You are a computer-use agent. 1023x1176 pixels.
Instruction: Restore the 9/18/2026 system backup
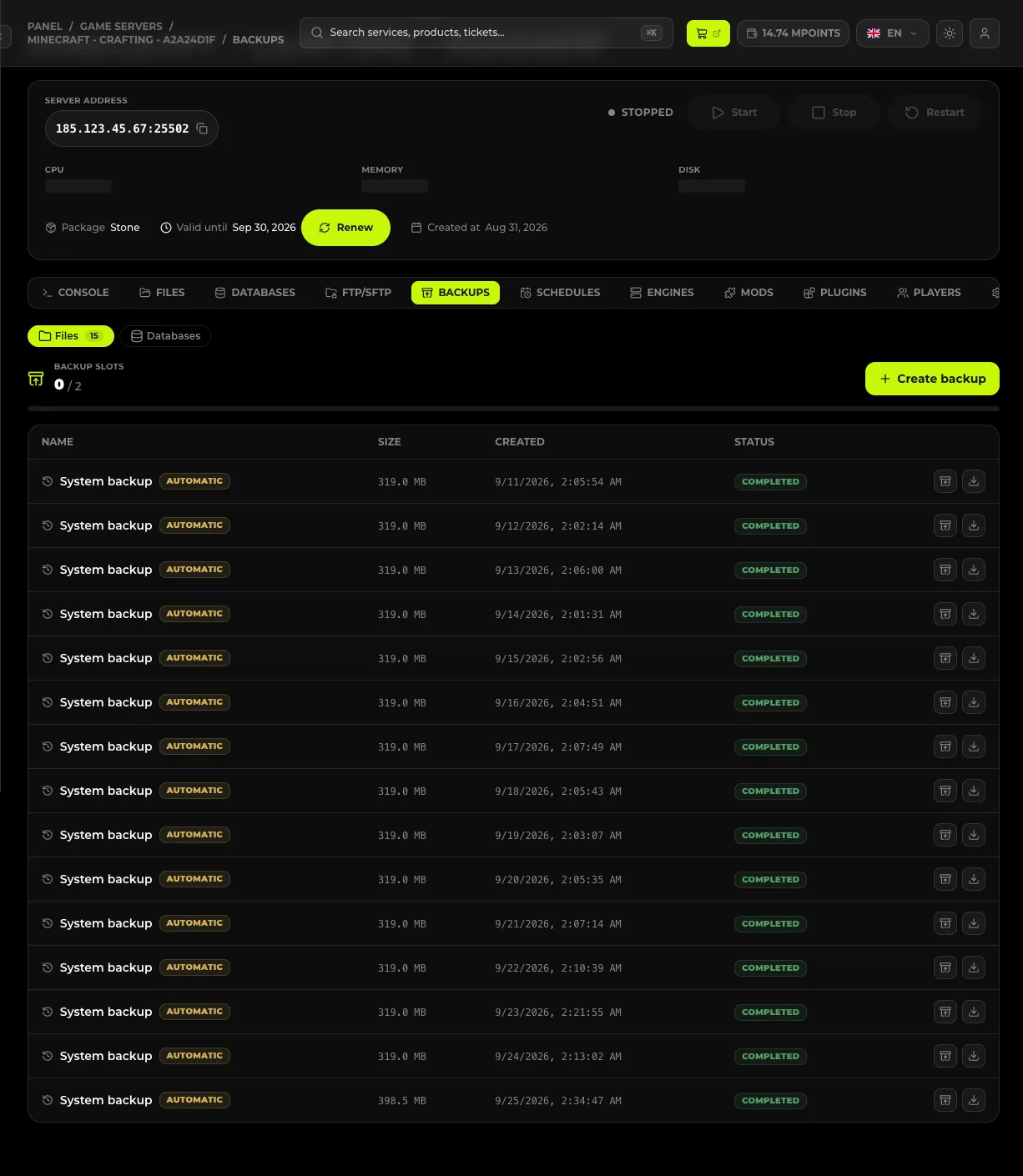pos(945,791)
